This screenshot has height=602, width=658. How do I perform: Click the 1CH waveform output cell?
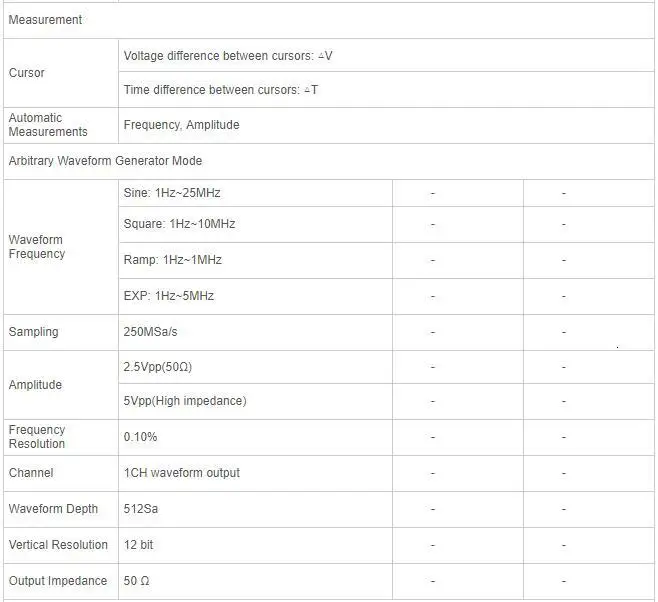tap(181, 473)
